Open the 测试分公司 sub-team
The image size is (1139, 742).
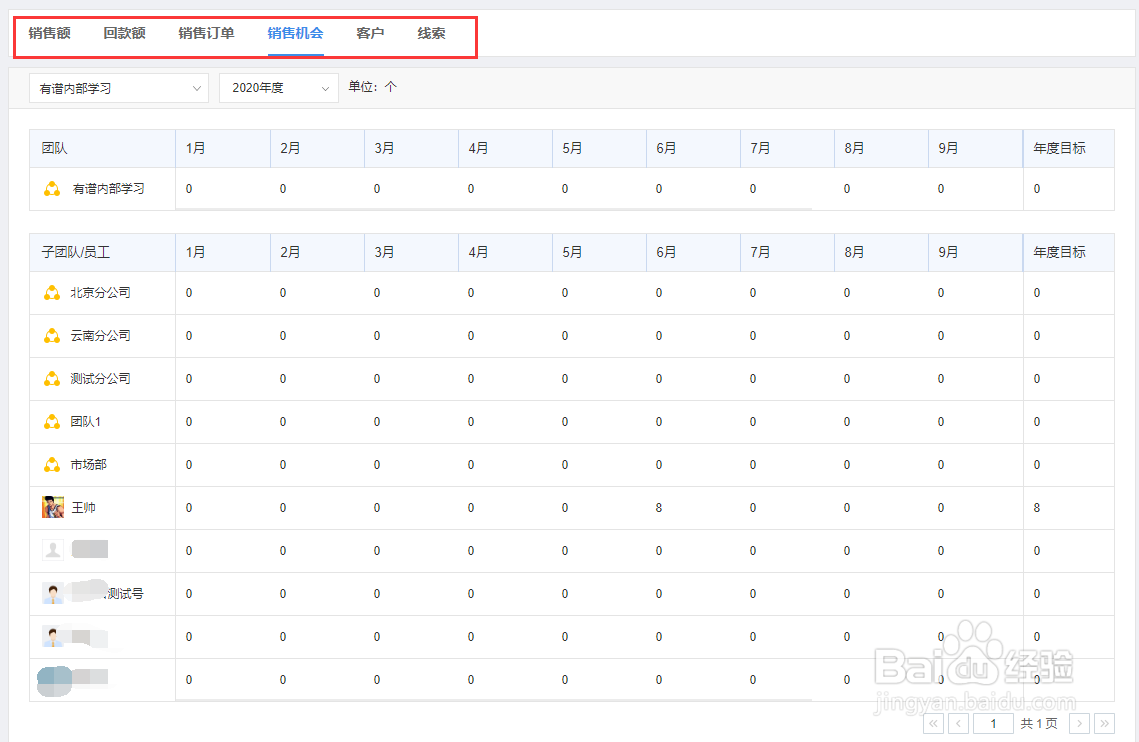tap(100, 379)
